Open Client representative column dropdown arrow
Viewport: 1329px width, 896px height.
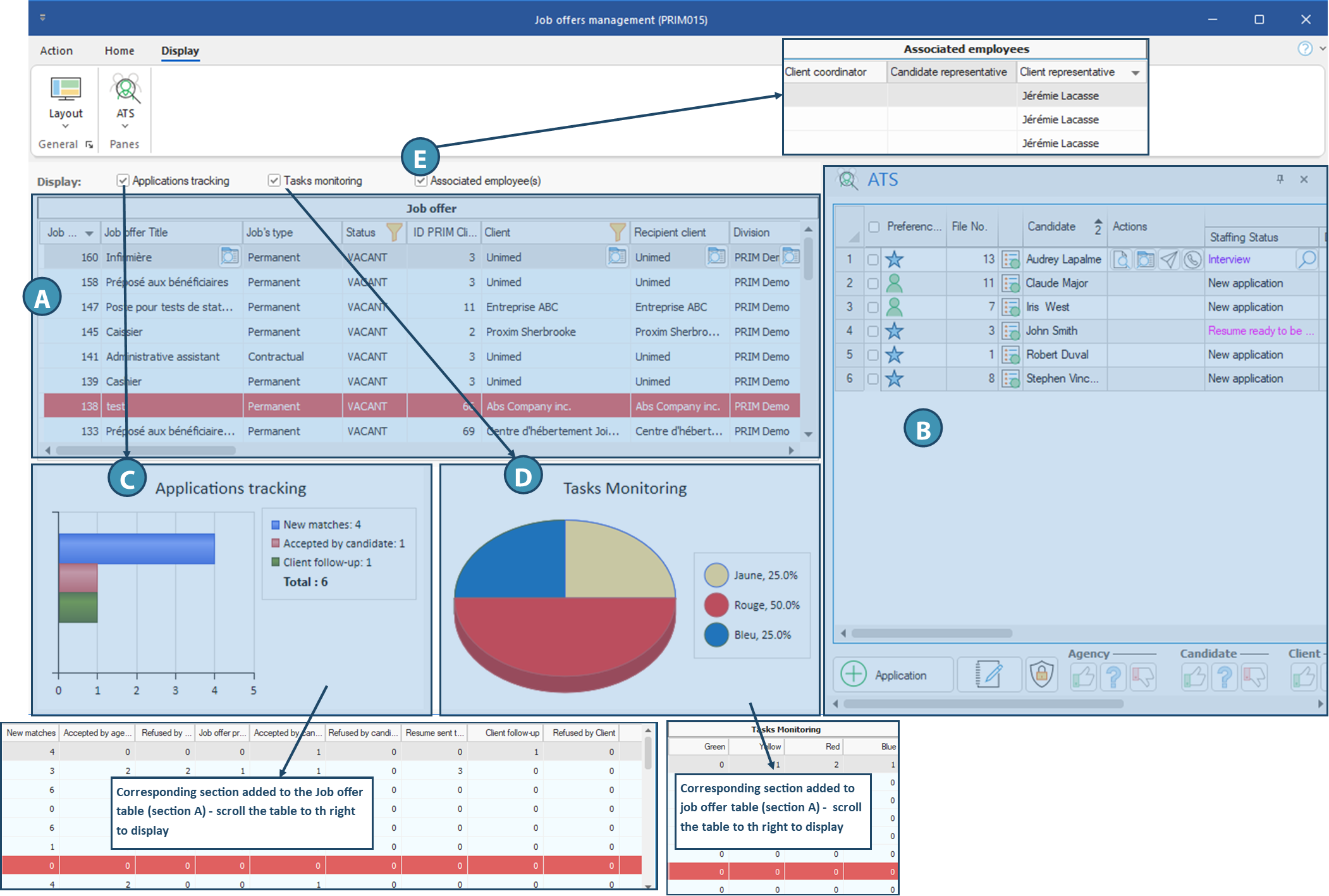click(1136, 73)
